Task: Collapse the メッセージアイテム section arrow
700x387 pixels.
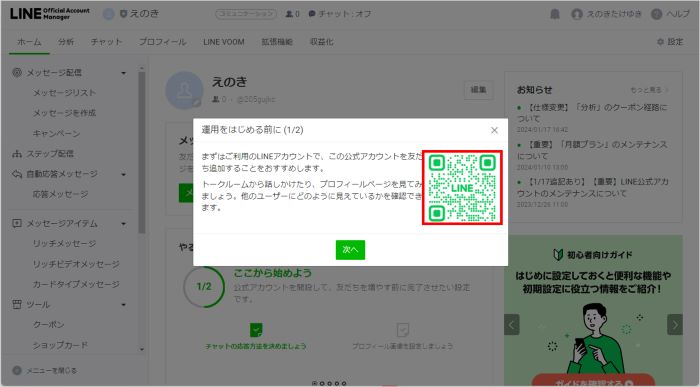Action: pos(124,224)
